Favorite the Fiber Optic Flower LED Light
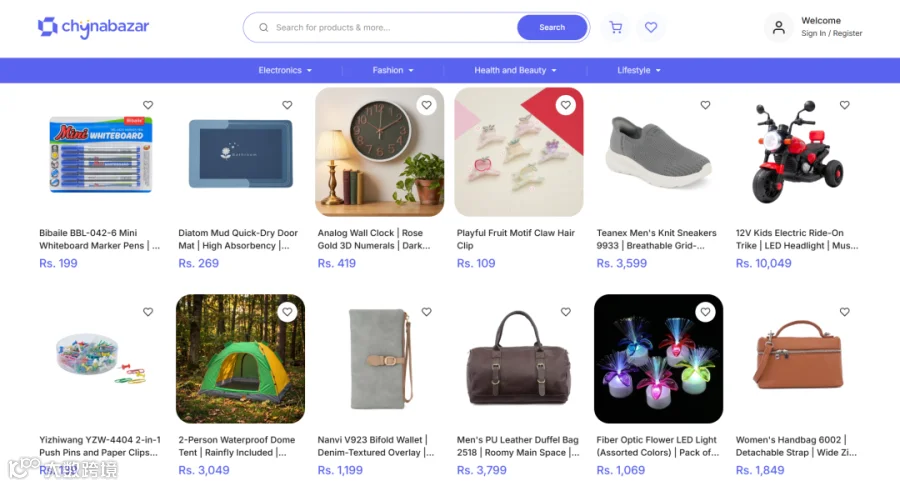 pos(705,312)
